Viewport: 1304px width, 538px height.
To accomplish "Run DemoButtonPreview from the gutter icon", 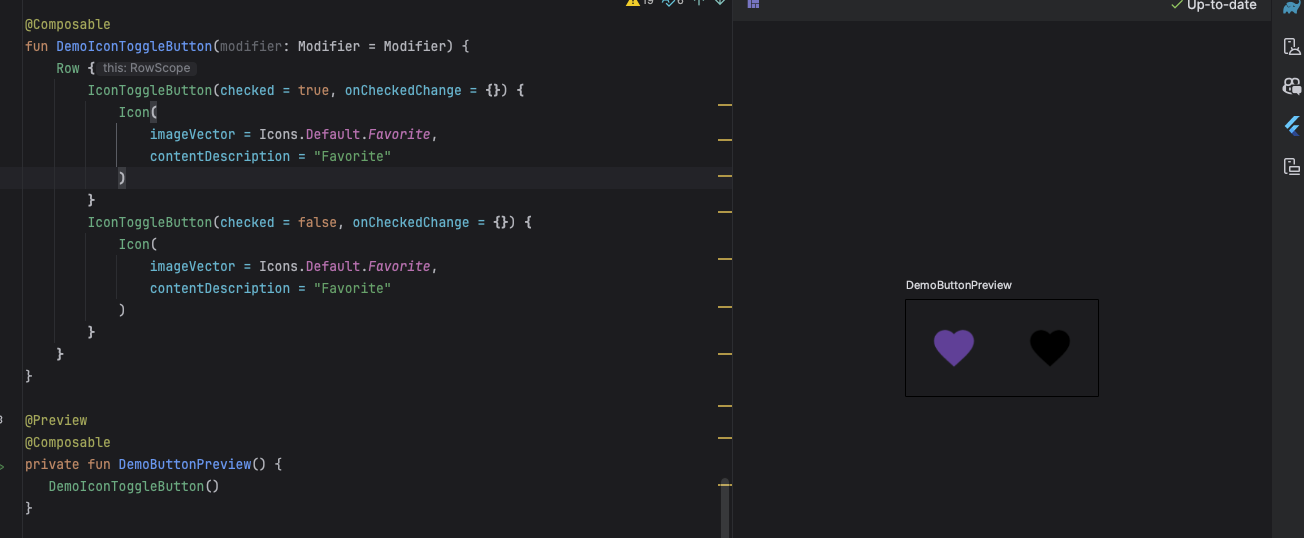I will click(x=3, y=465).
